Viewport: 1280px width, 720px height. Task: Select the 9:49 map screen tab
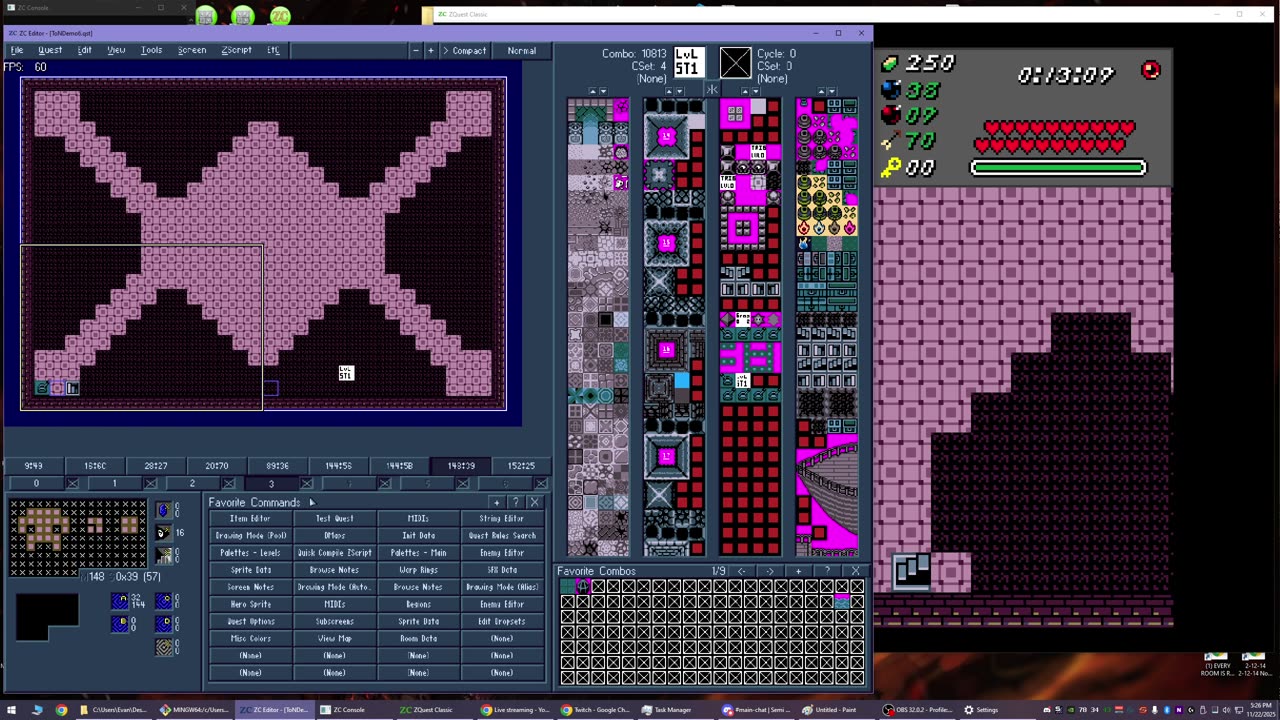[34, 466]
